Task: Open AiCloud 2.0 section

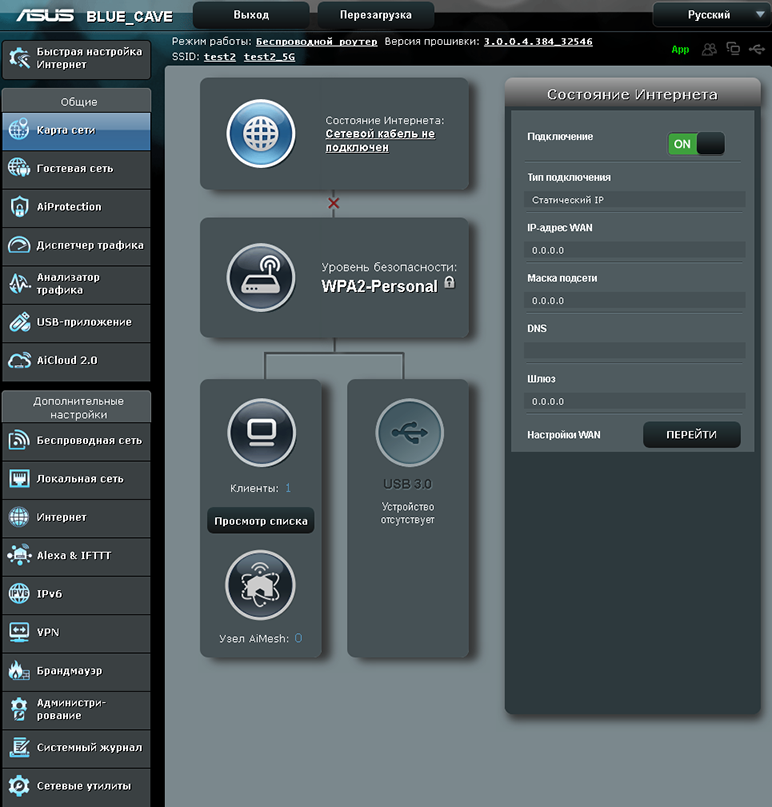Action: 77,361
